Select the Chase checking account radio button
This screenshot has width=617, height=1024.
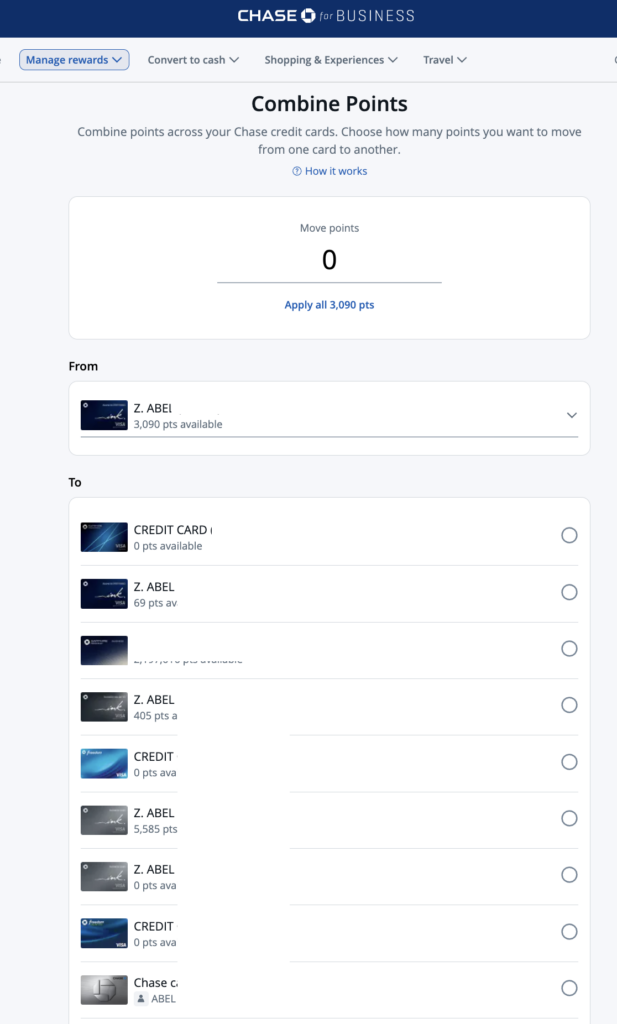pyautogui.click(x=569, y=988)
